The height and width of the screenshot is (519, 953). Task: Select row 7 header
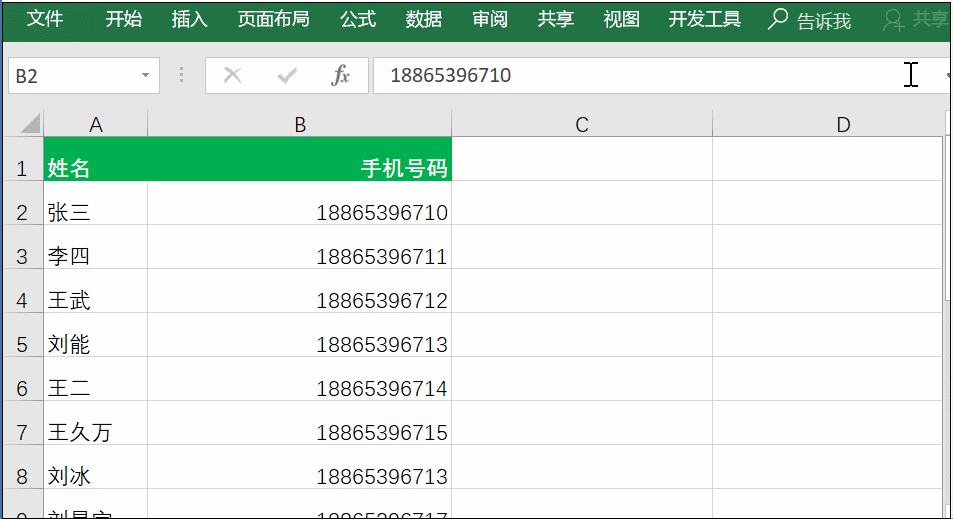[x=22, y=422]
